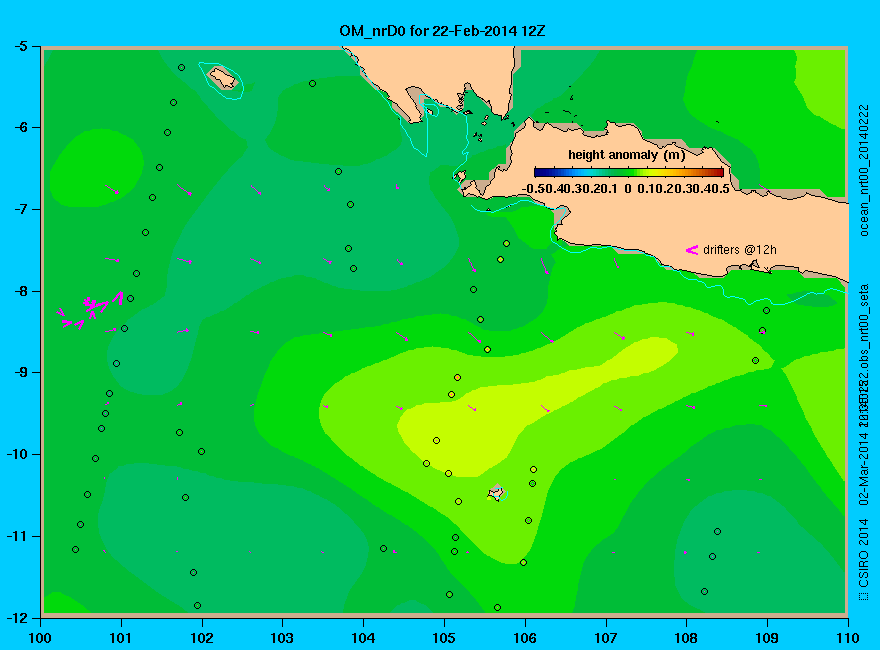880x650 pixels.
Task: Click the vertical 'ocean_nrt00_20140222' side label
Action: pyautogui.click(x=864, y=170)
